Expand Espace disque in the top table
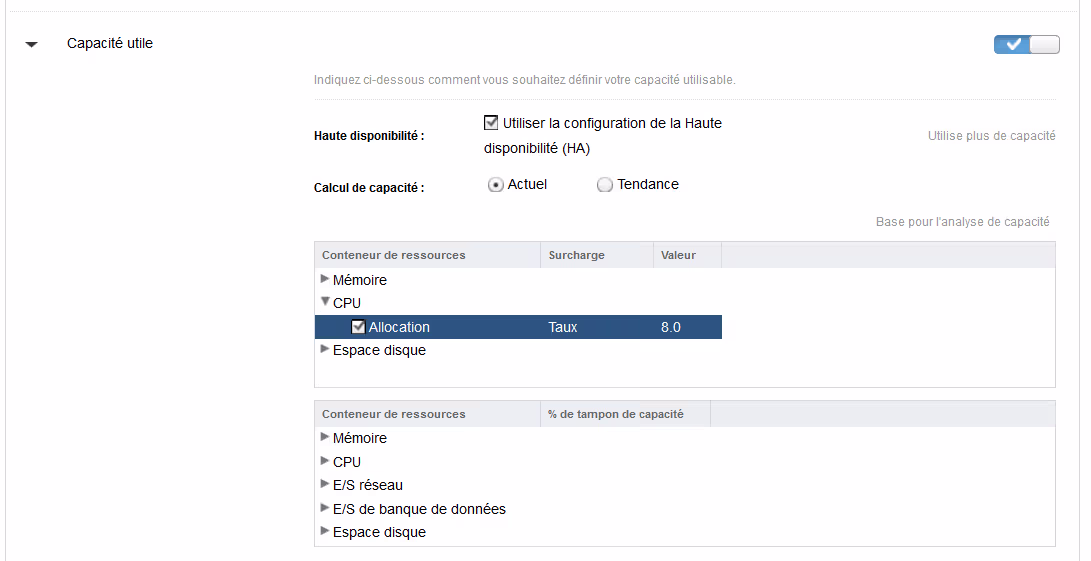The width and height of the screenshot is (1091, 561). click(x=324, y=350)
